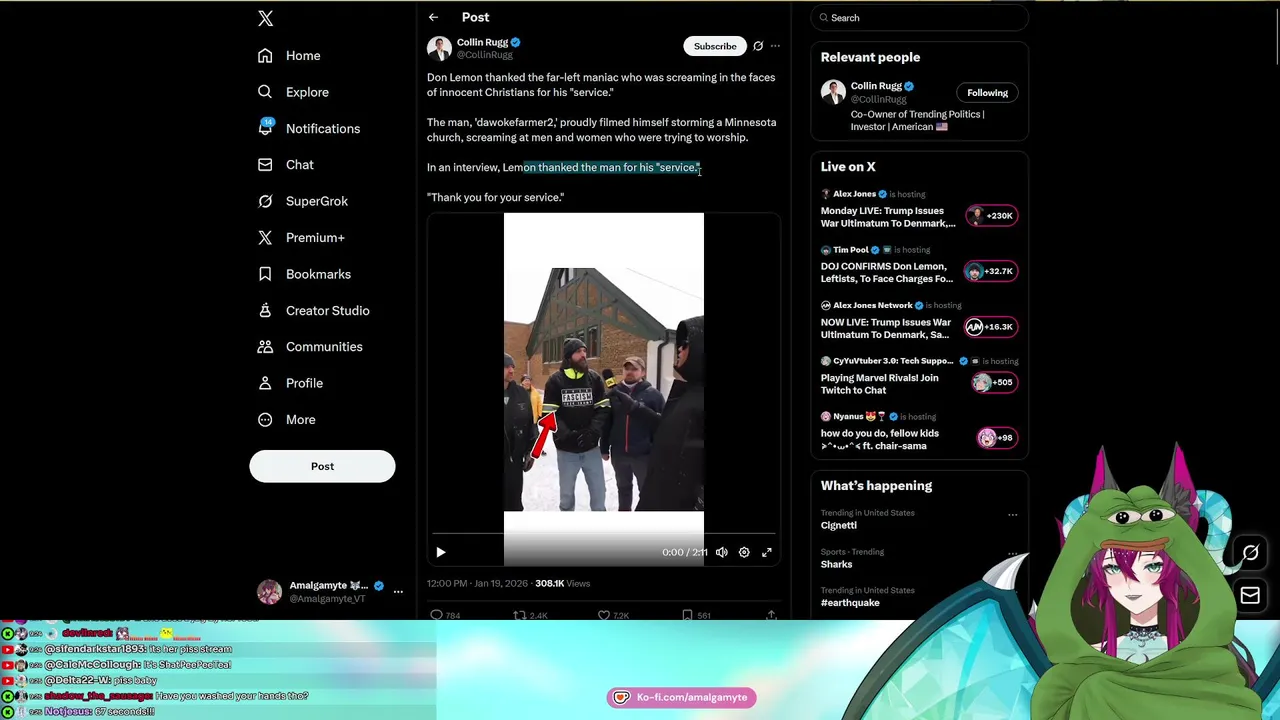Viewport: 1280px width, 720px height.
Task: Like the post with heart icon
Action: click(x=604, y=615)
